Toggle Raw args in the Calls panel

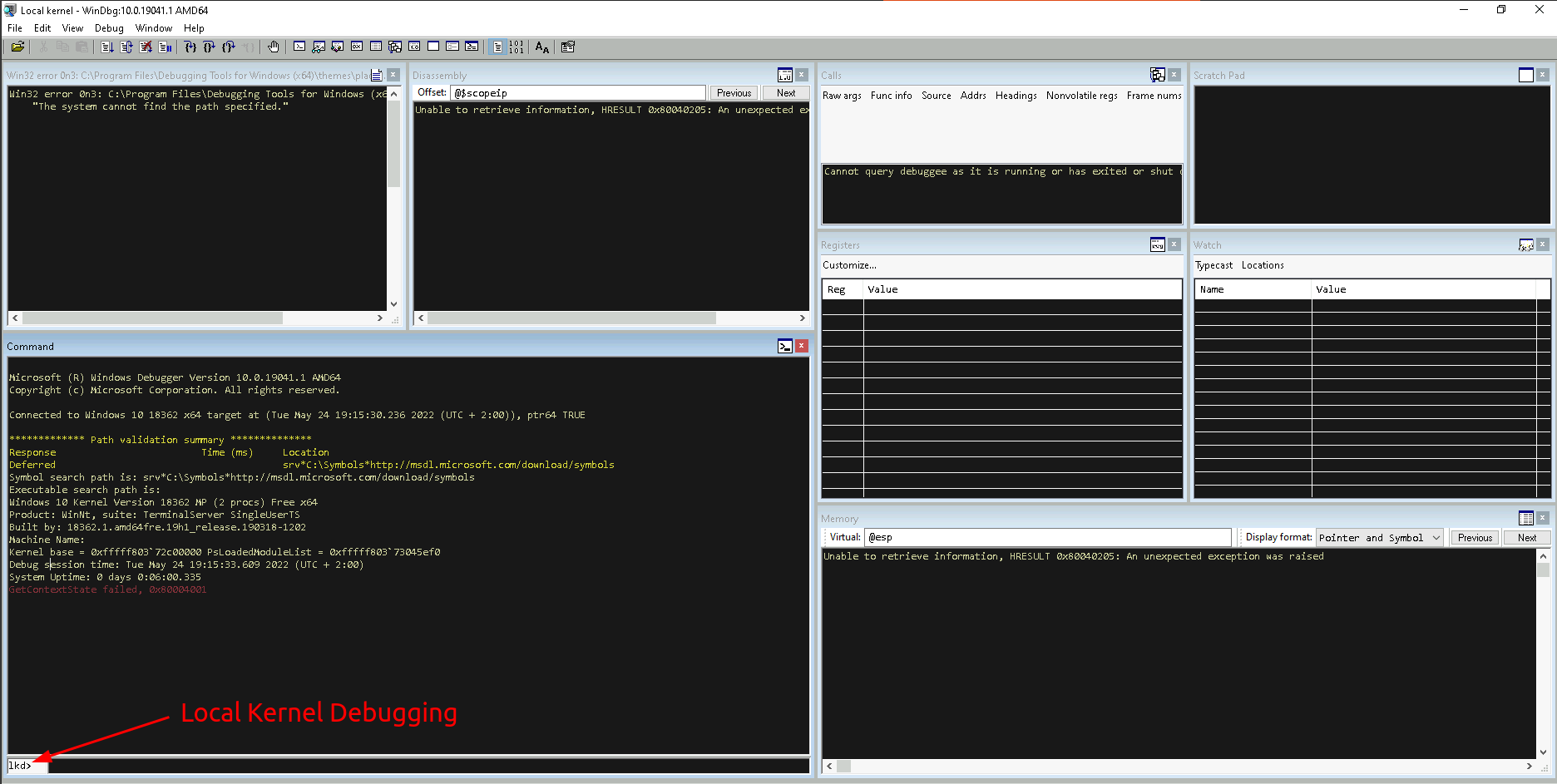pyautogui.click(x=842, y=95)
